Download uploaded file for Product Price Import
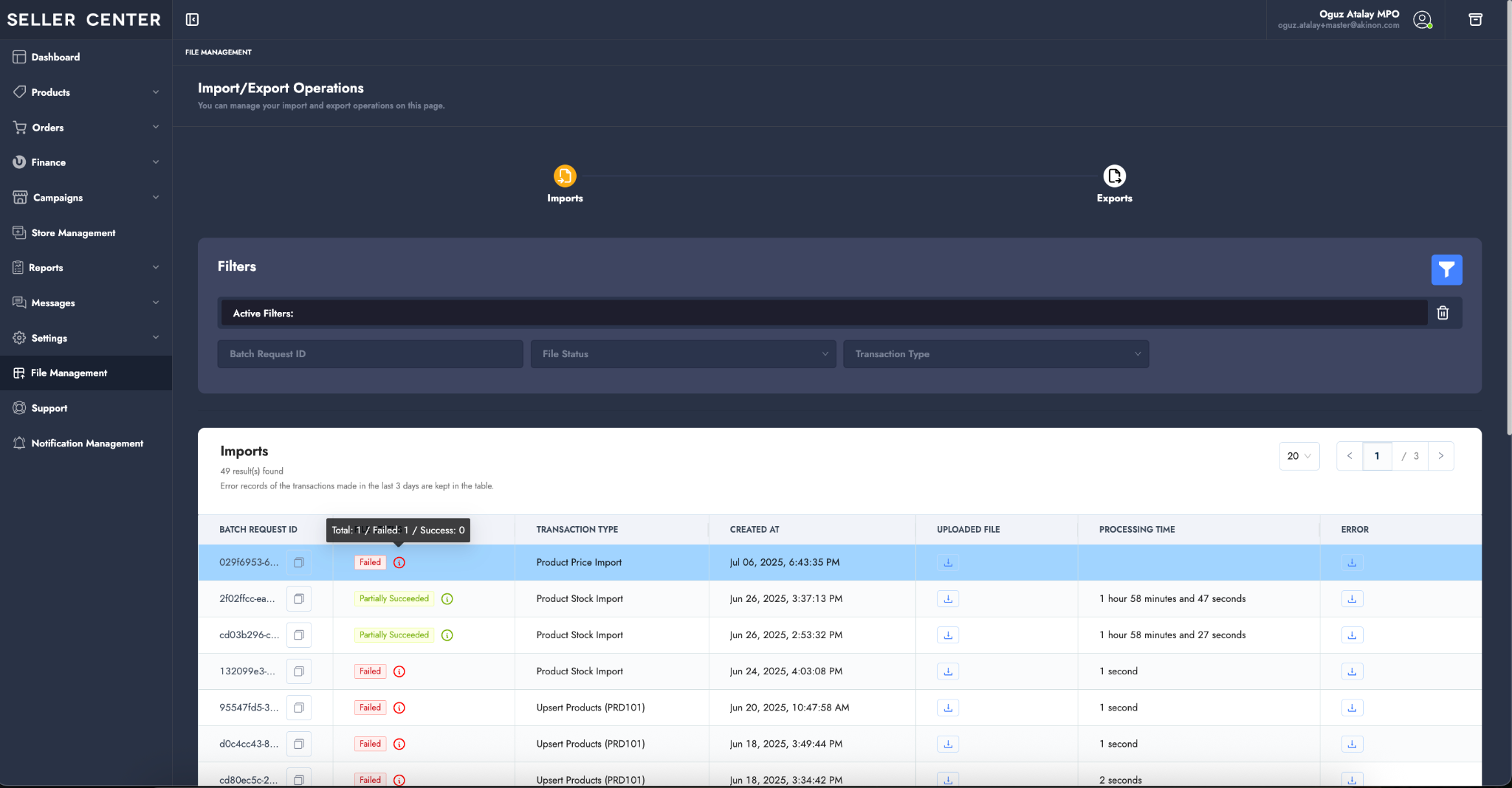The image size is (1512, 788). click(x=948, y=563)
